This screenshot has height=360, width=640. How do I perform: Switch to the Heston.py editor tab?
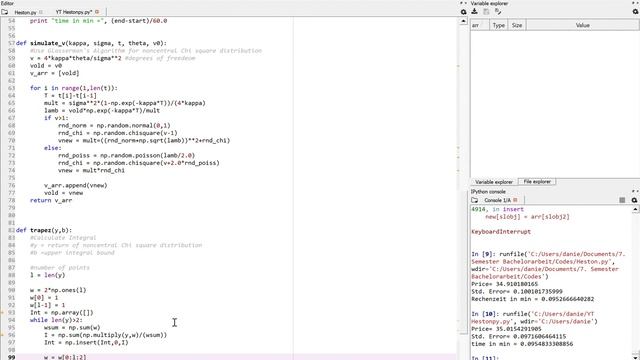[x=25, y=12]
